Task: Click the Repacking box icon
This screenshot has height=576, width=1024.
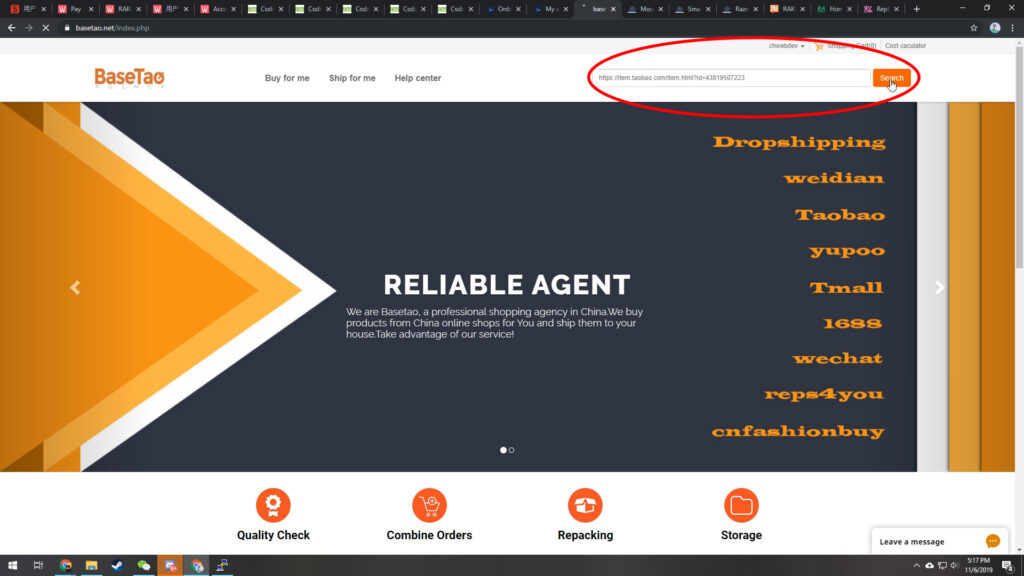Action: (585, 505)
